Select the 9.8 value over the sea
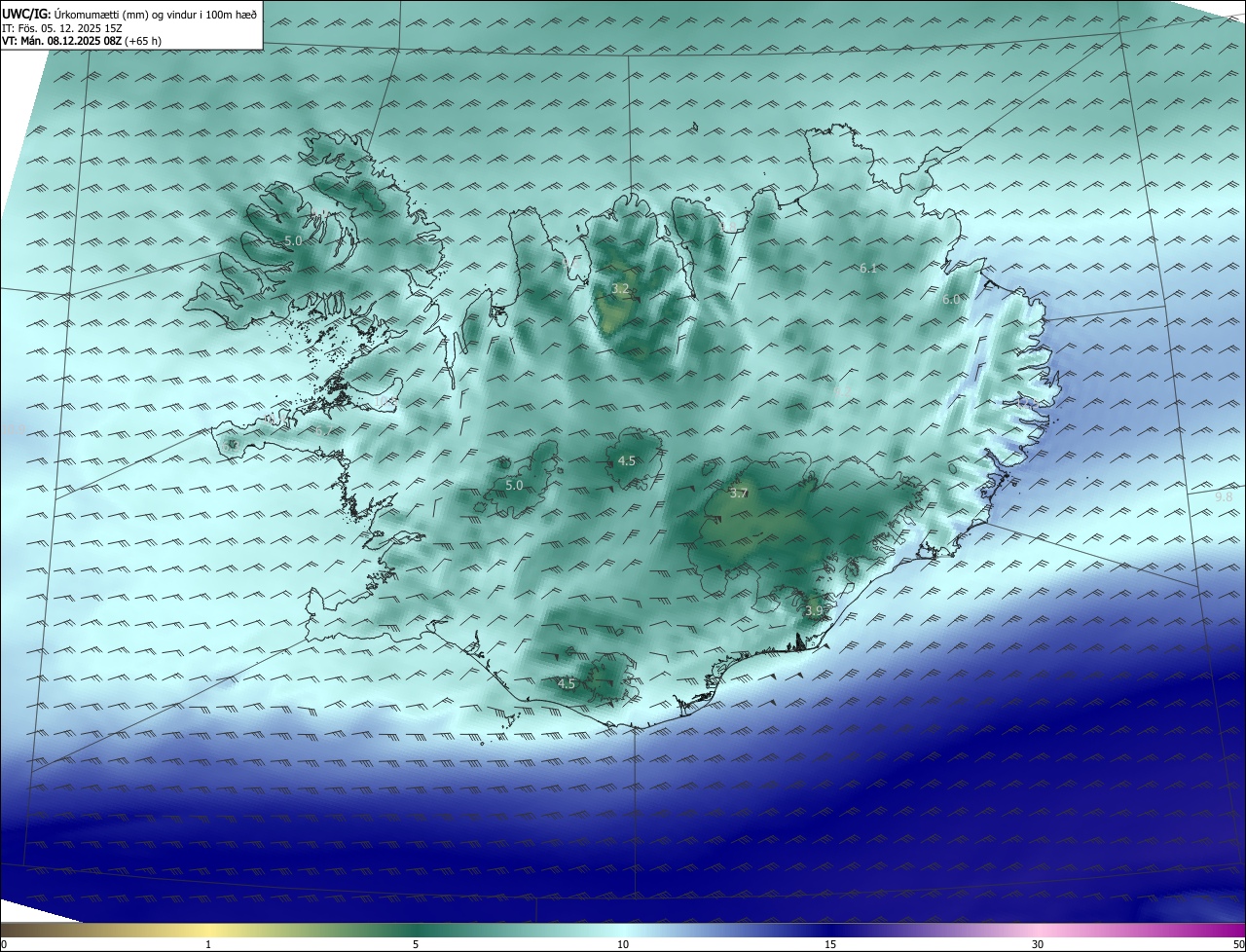Screen dimensions: 1246x952 point(1224,496)
